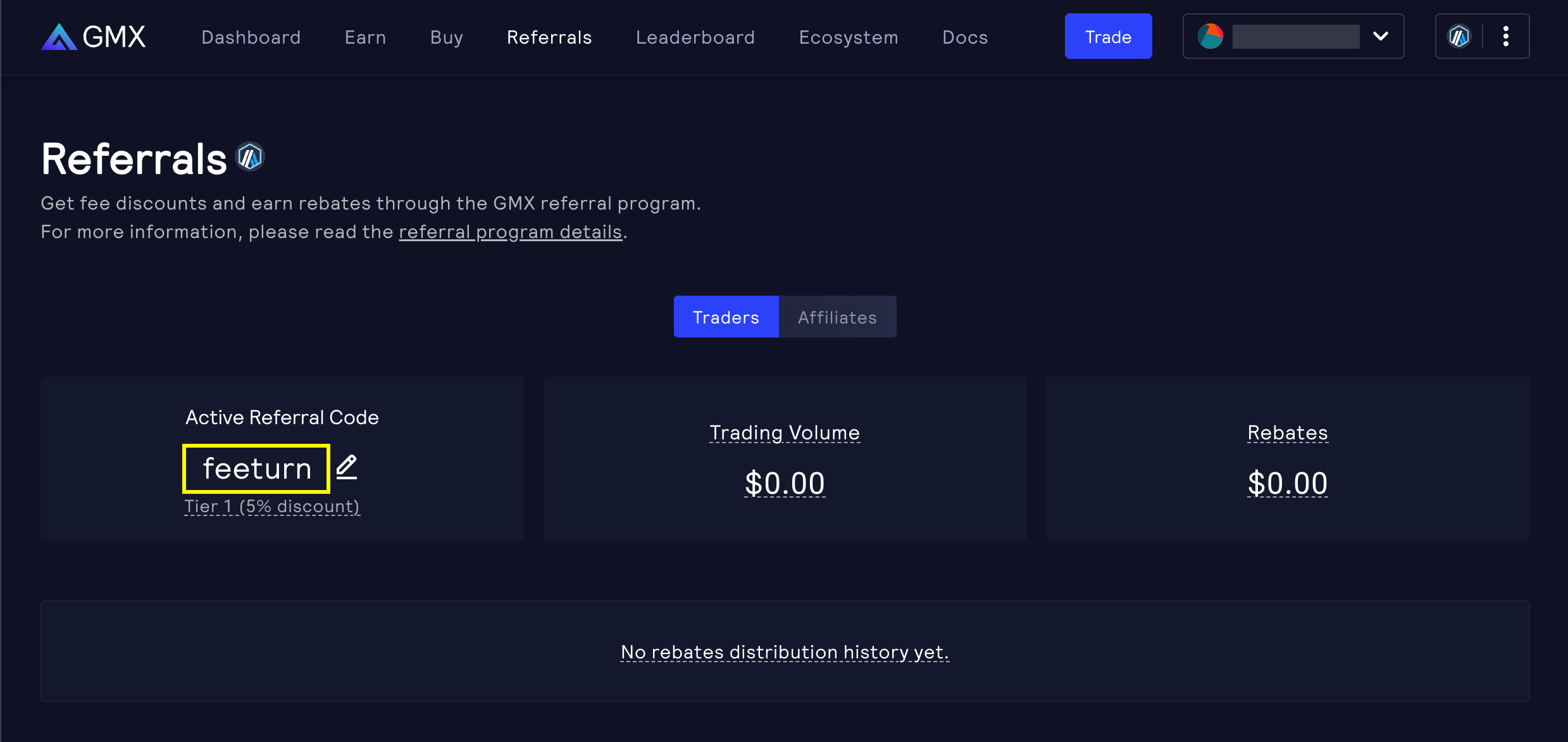Open the Docs link in the navigation
The height and width of the screenshot is (742, 1568).
(x=965, y=37)
